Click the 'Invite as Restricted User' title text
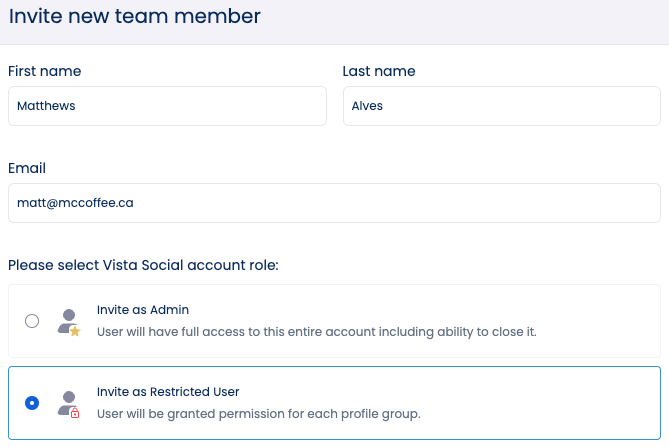Image resolution: width=669 pixels, height=447 pixels. coord(168,392)
